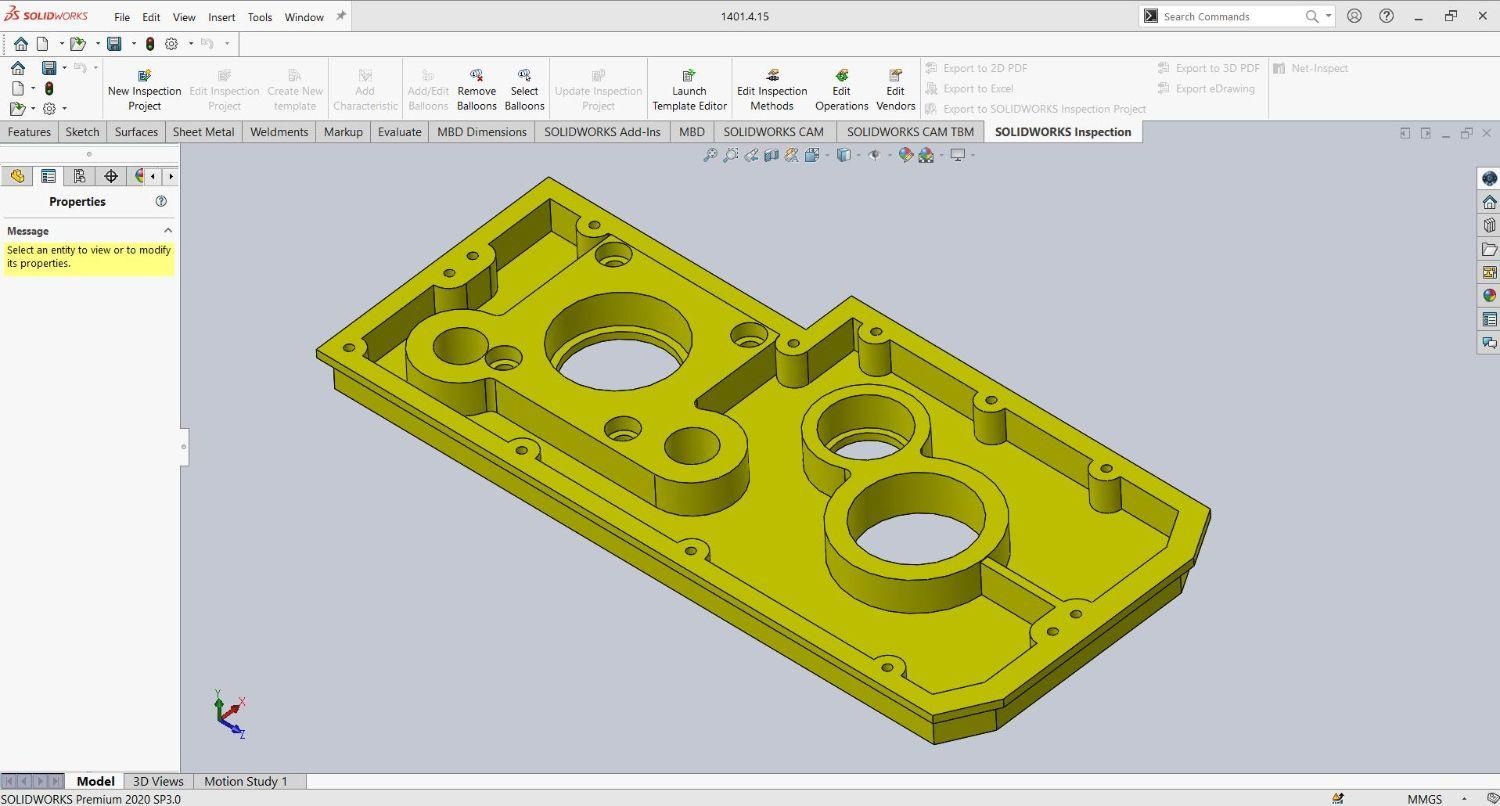
Task: Open the View Palette task pane tab
Action: (x=1489, y=272)
